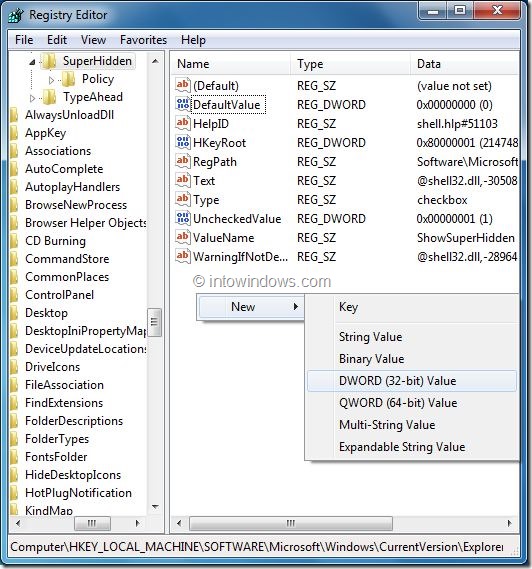Click values pane horizontal scrollbar thumb
Image resolution: width=532 pixels, height=569 pixels.
click(x=291, y=523)
